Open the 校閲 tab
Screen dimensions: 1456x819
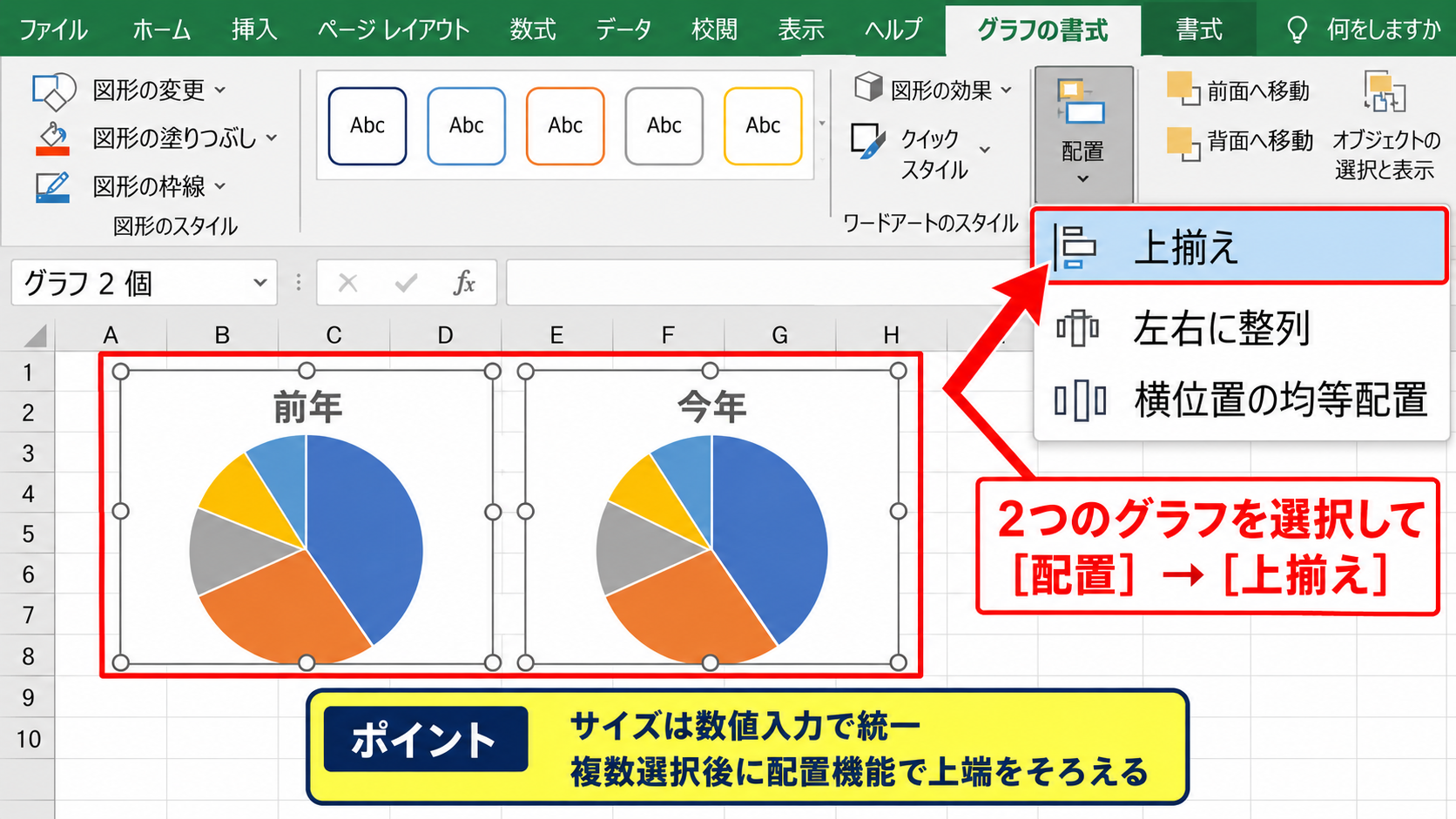pyautogui.click(x=714, y=30)
